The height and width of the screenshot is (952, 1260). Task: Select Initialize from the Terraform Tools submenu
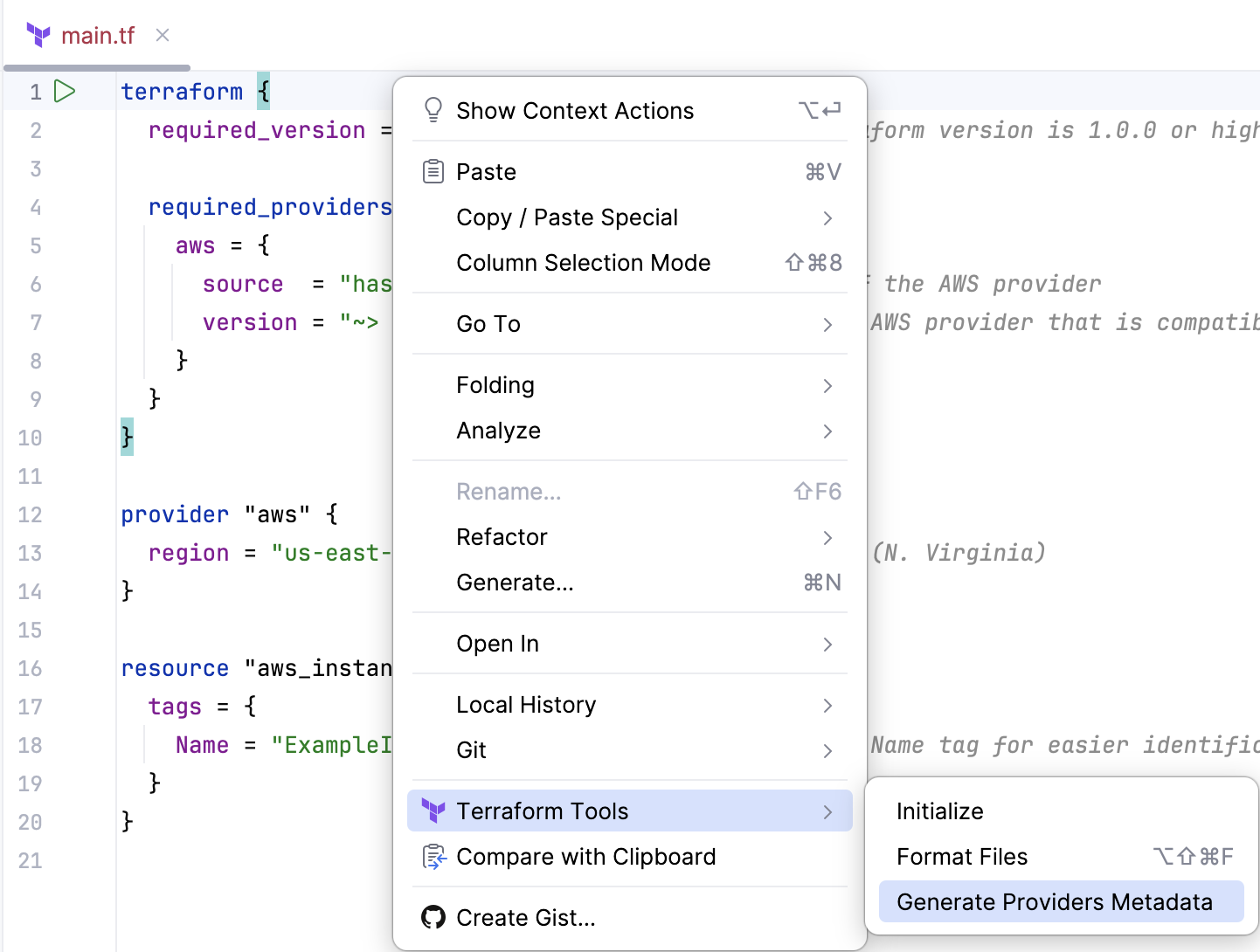pyautogui.click(x=939, y=811)
